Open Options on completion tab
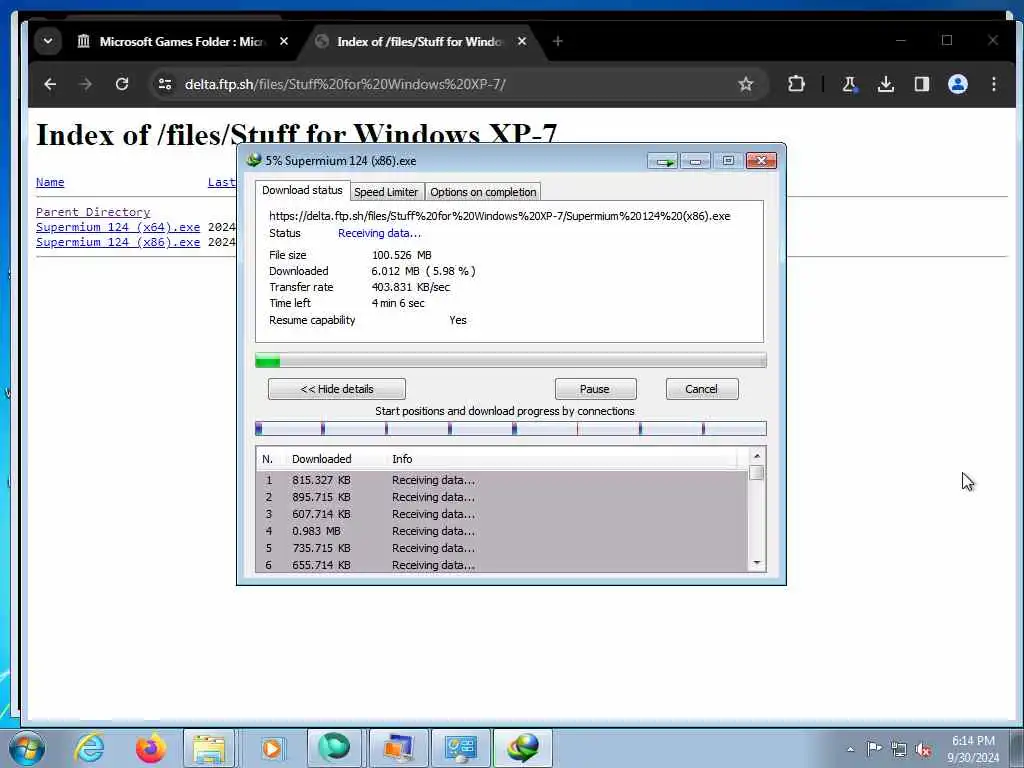1024x768 pixels. [x=483, y=192]
